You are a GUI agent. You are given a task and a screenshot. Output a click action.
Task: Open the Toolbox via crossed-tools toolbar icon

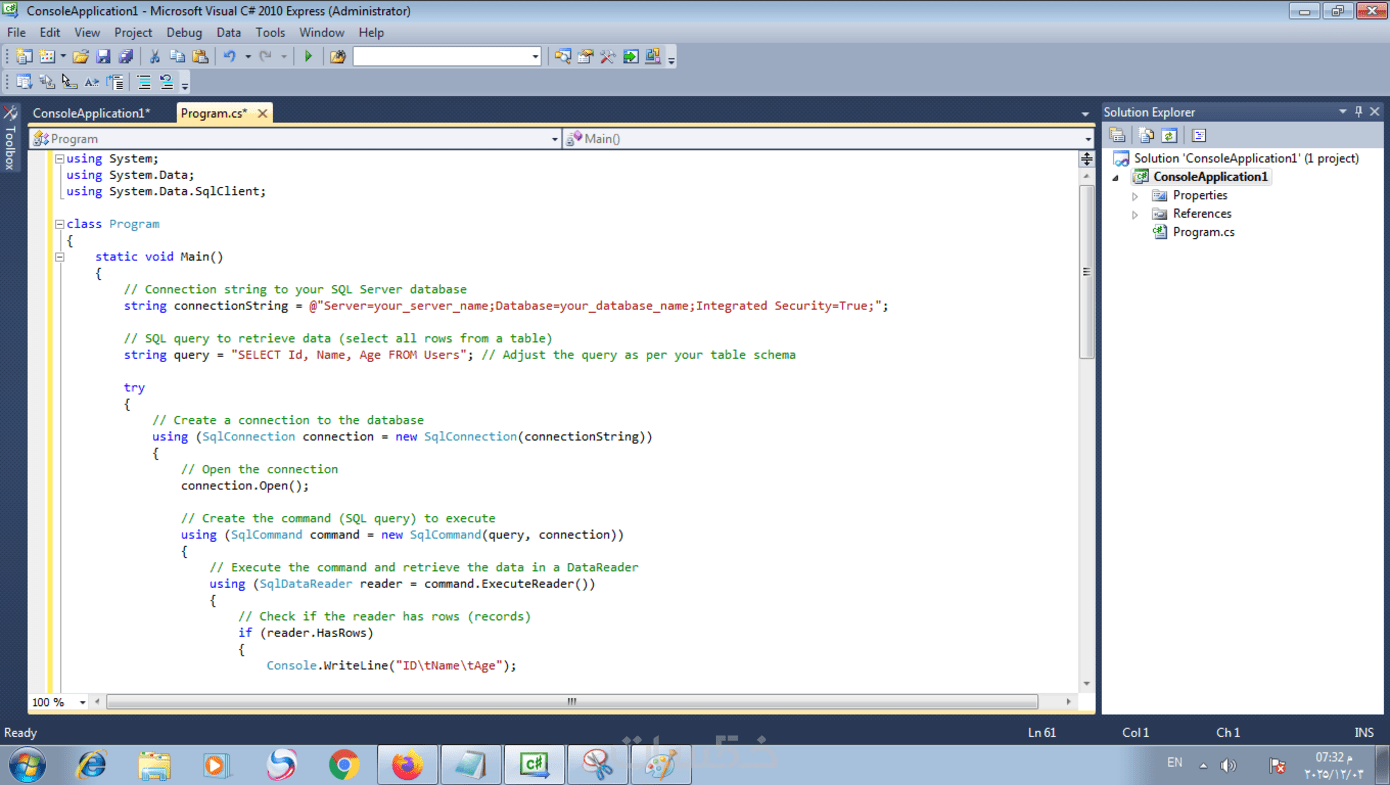pyautogui.click(x=608, y=57)
